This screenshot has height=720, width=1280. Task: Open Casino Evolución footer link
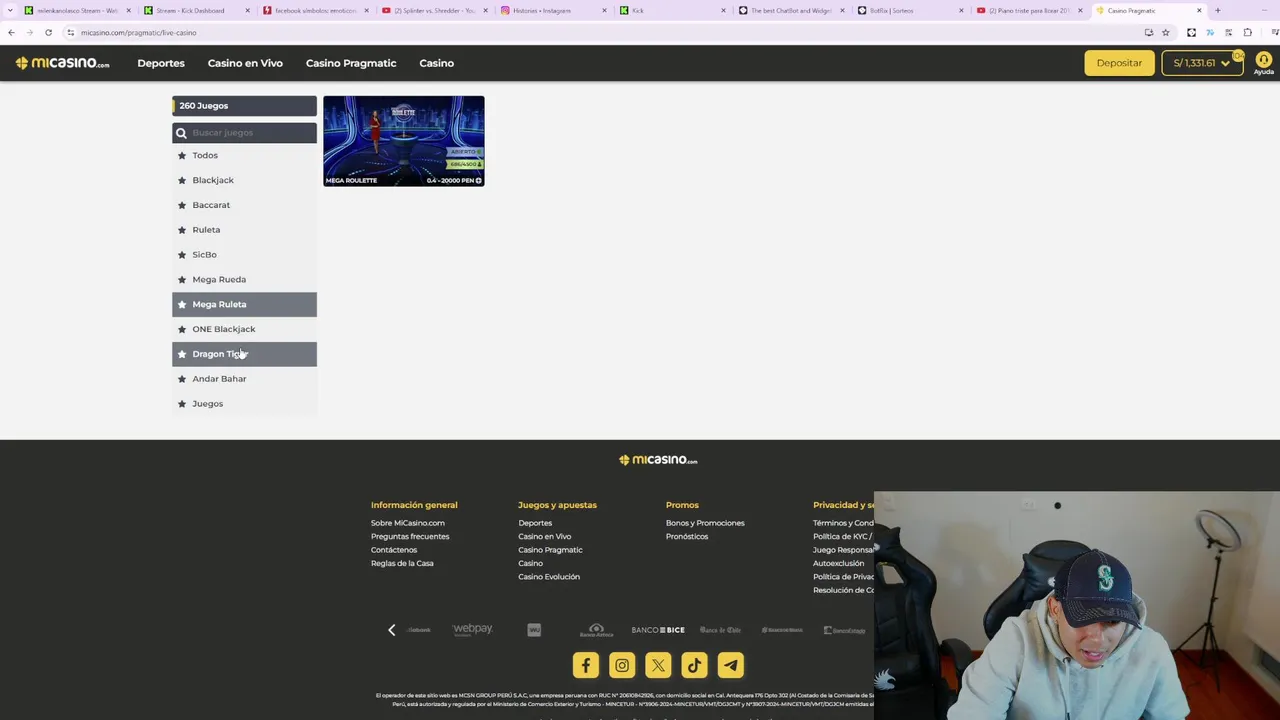(x=549, y=577)
